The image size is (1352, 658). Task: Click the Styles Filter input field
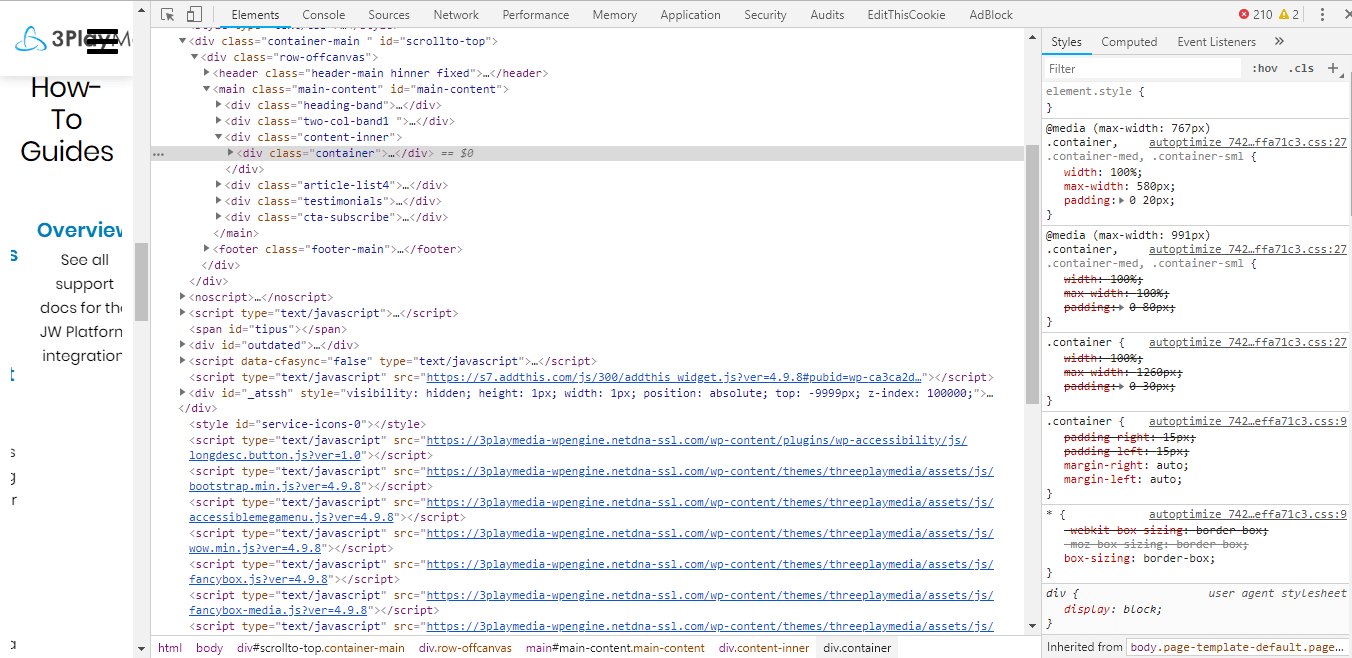click(x=1142, y=68)
